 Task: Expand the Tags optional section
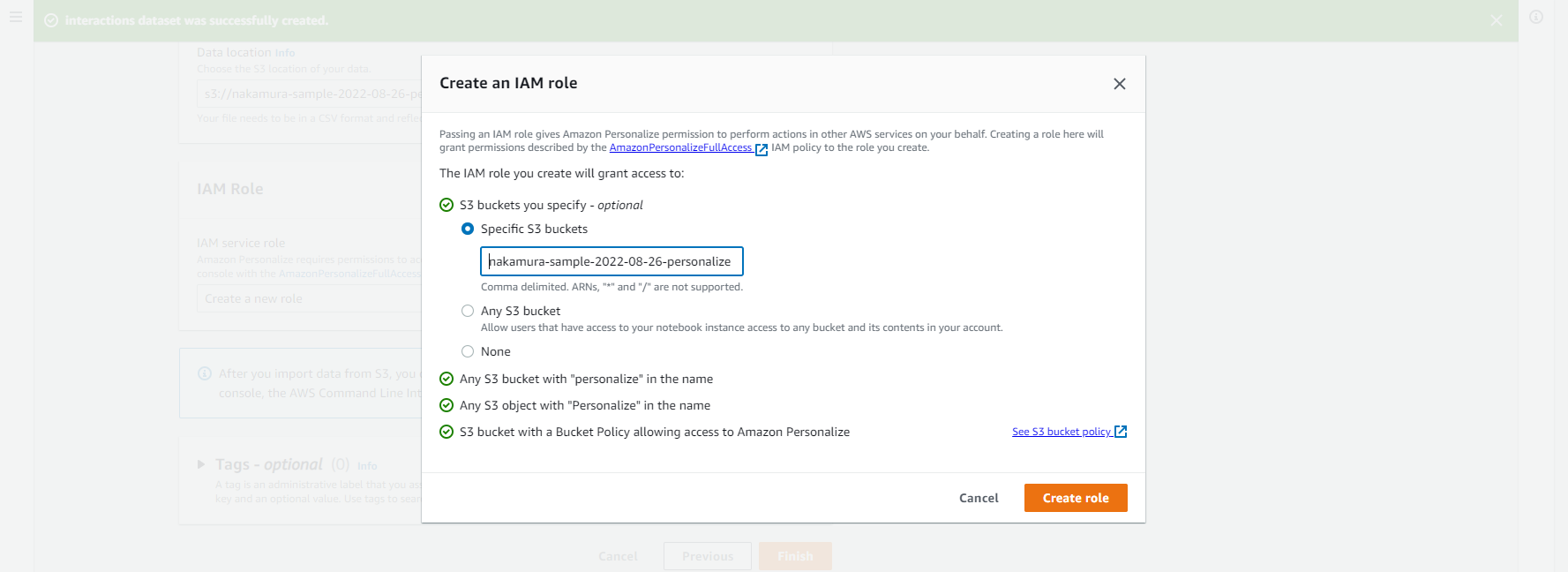pyautogui.click(x=201, y=464)
